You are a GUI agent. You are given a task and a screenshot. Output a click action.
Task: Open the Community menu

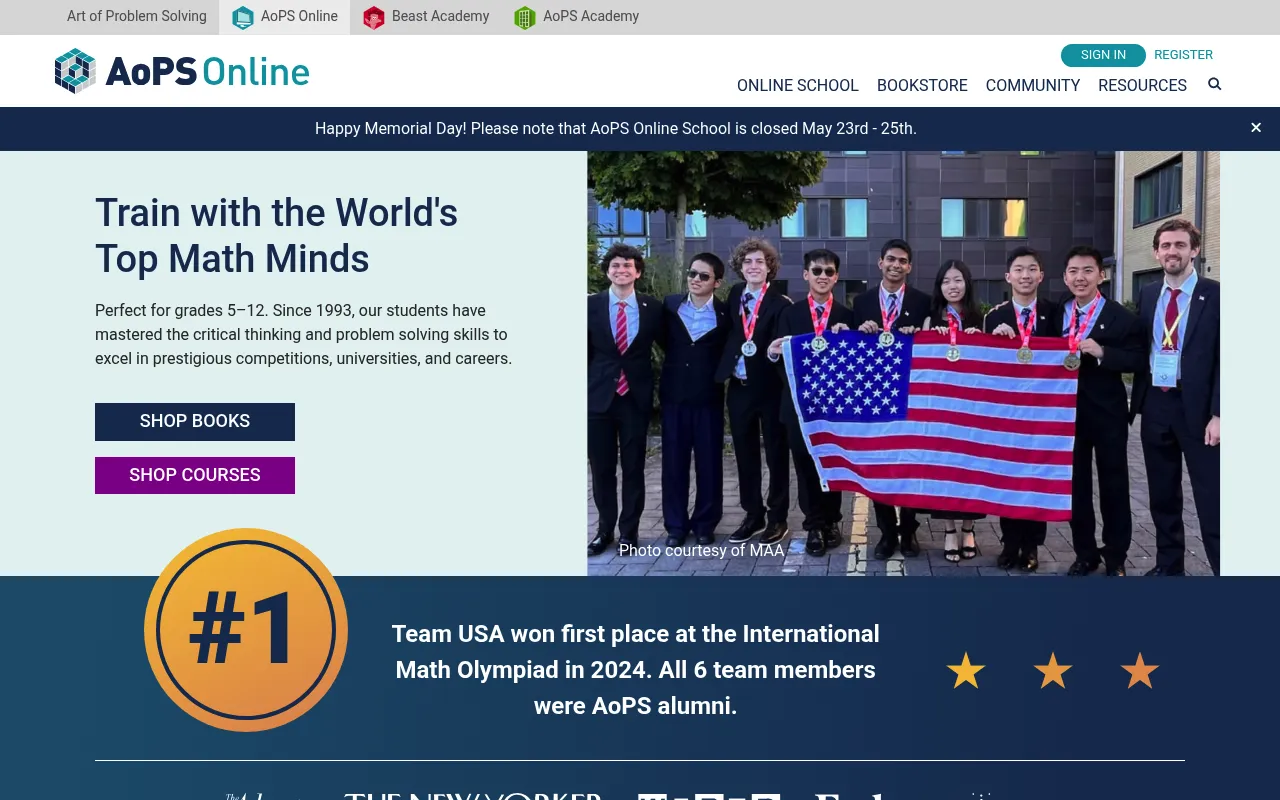tap(1033, 85)
